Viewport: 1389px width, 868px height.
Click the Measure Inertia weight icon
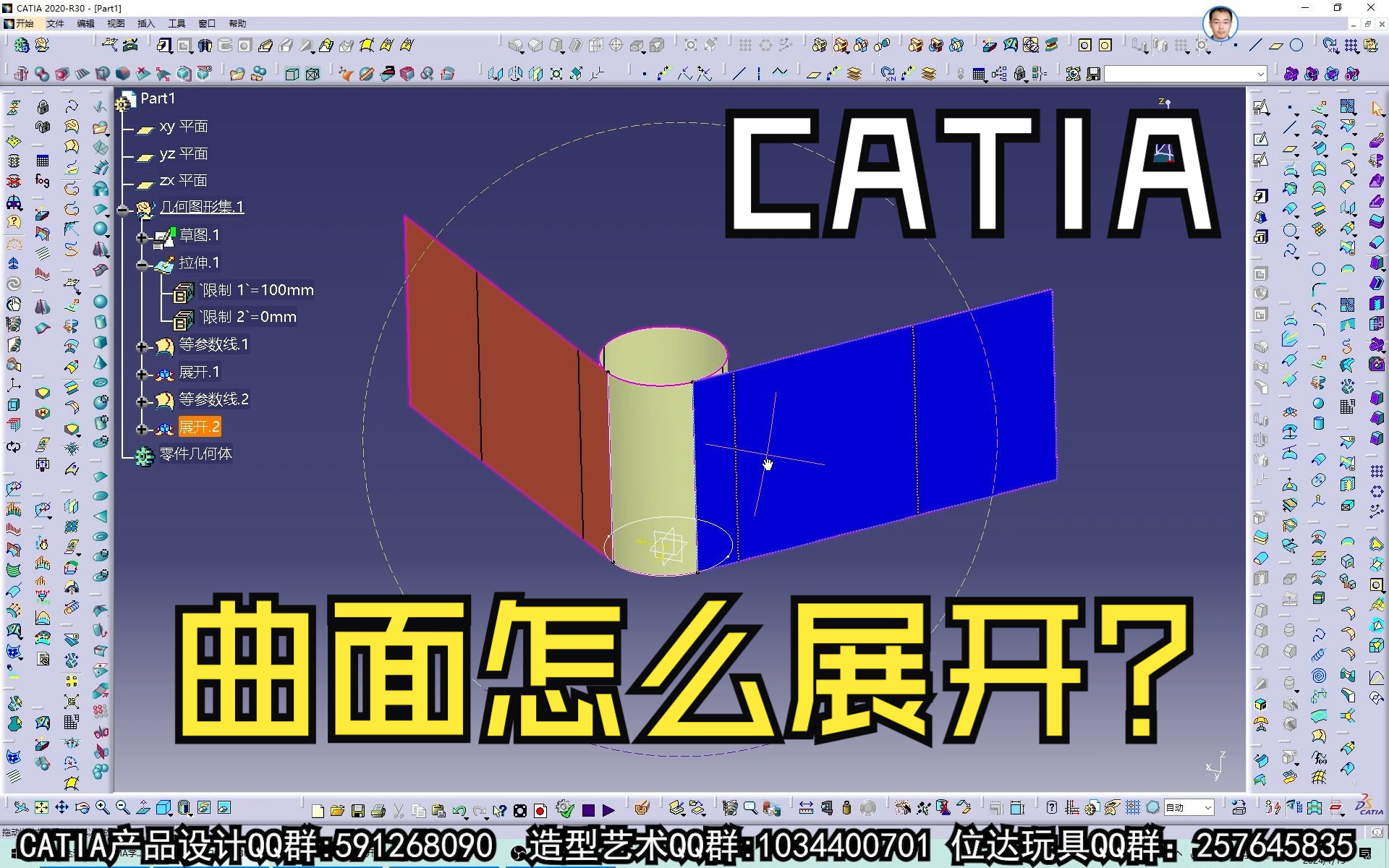[x=846, y=808]
